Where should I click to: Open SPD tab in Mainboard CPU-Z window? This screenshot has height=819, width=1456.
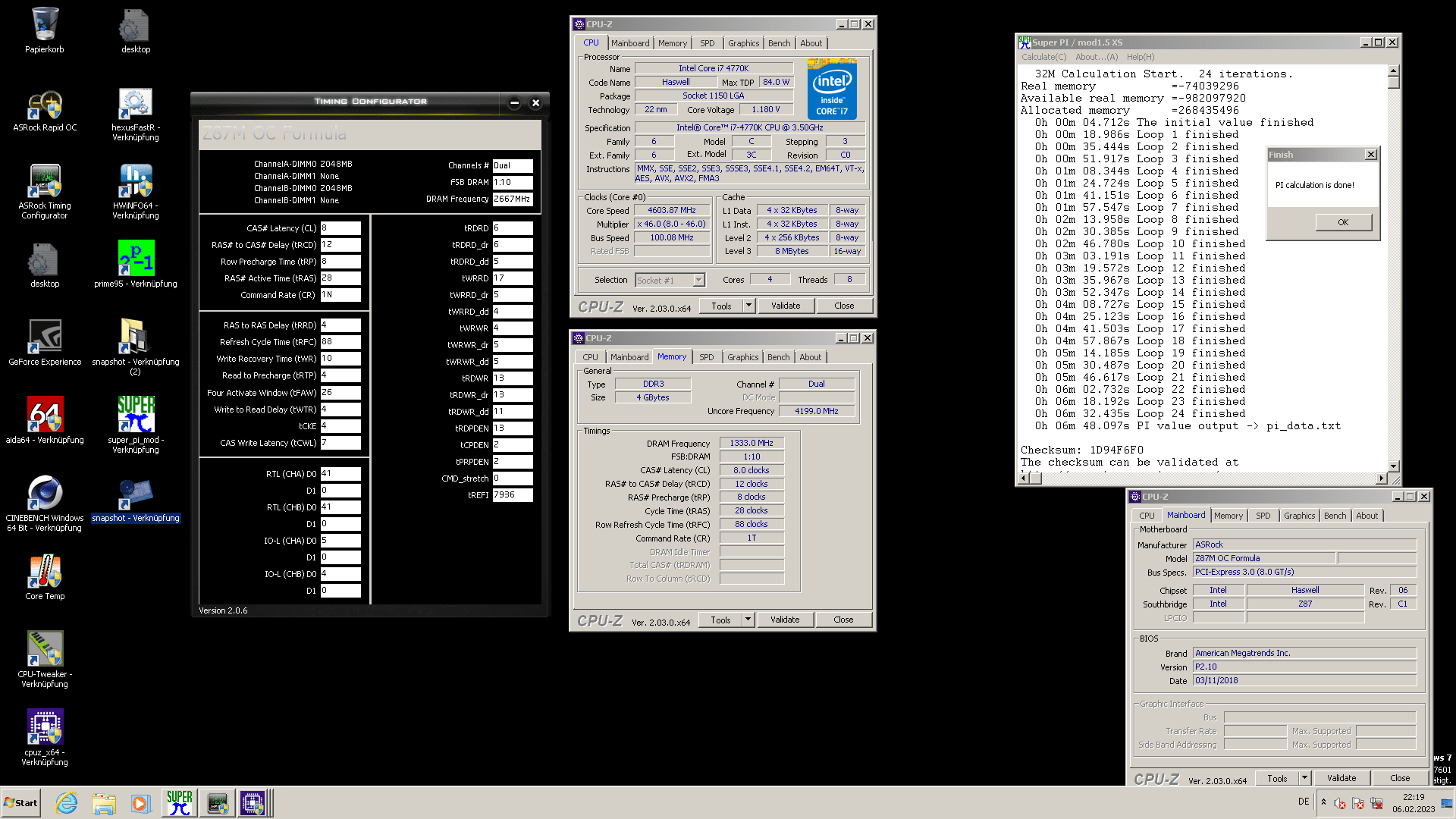click(1263, 516)
